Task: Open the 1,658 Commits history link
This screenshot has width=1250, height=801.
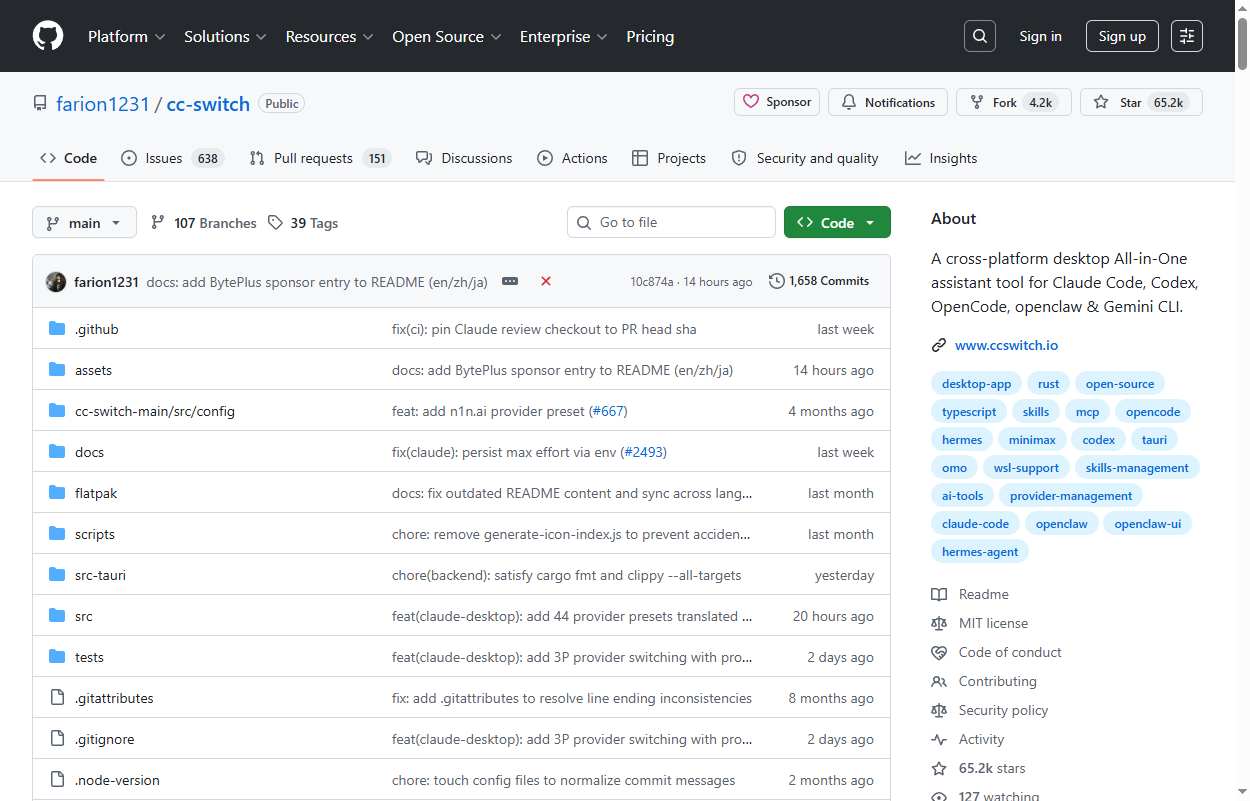Action: 819,282
